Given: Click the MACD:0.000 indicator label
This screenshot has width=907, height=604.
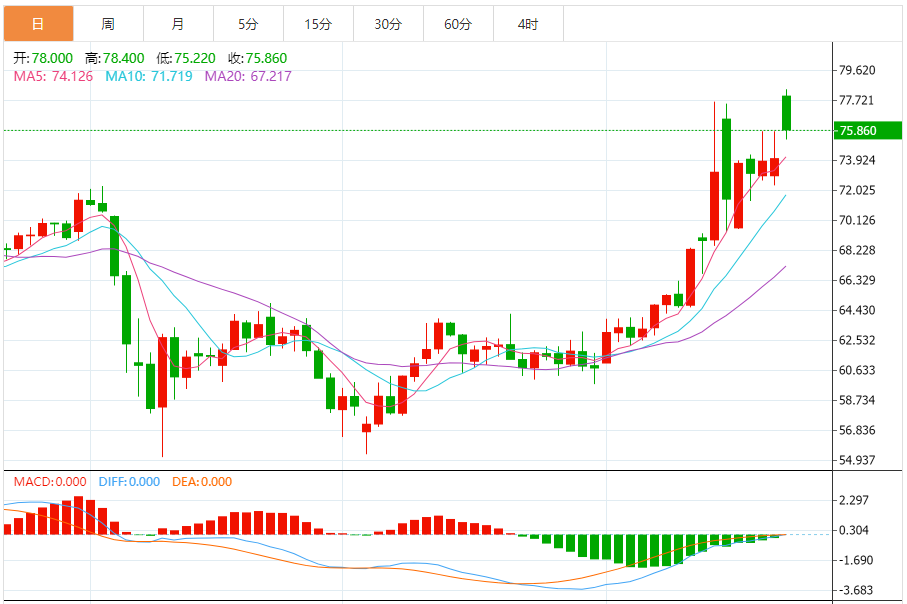Looking at the screenshot, I should (x=50, y=481).
